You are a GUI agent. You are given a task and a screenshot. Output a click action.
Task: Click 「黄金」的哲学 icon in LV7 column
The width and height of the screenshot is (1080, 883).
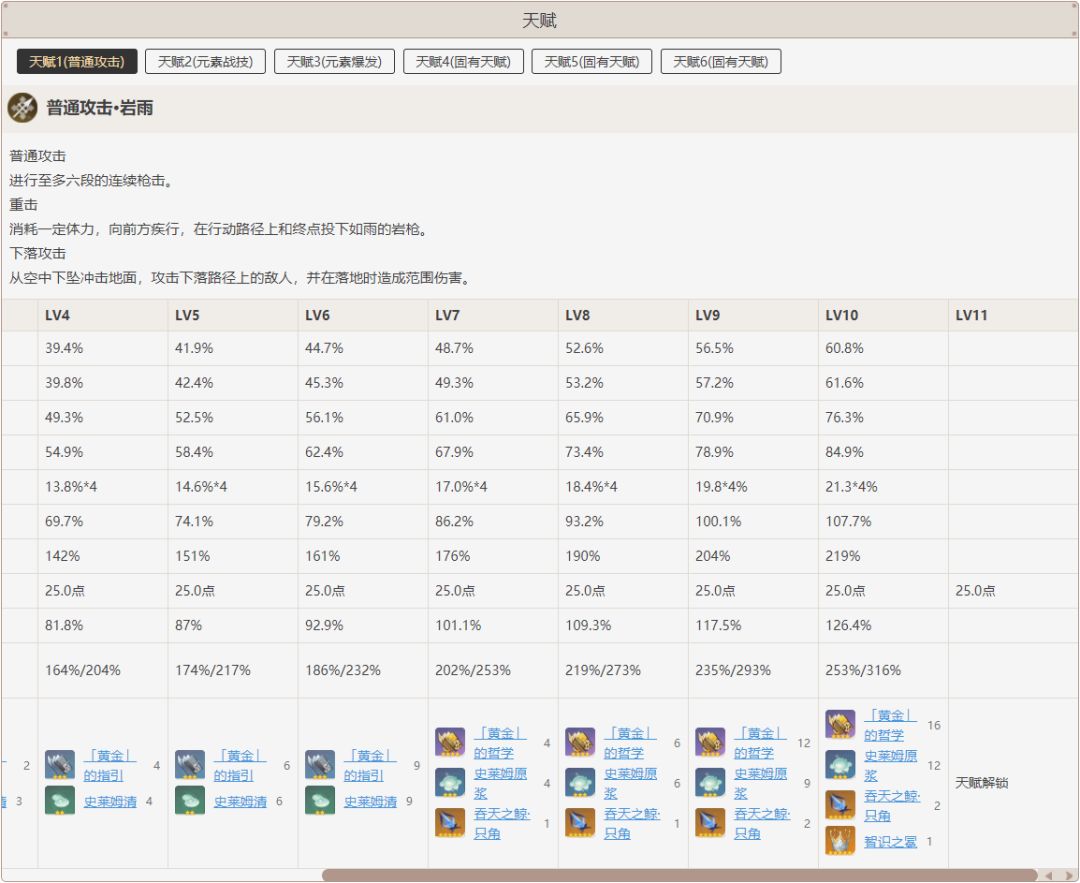point(450,742)
